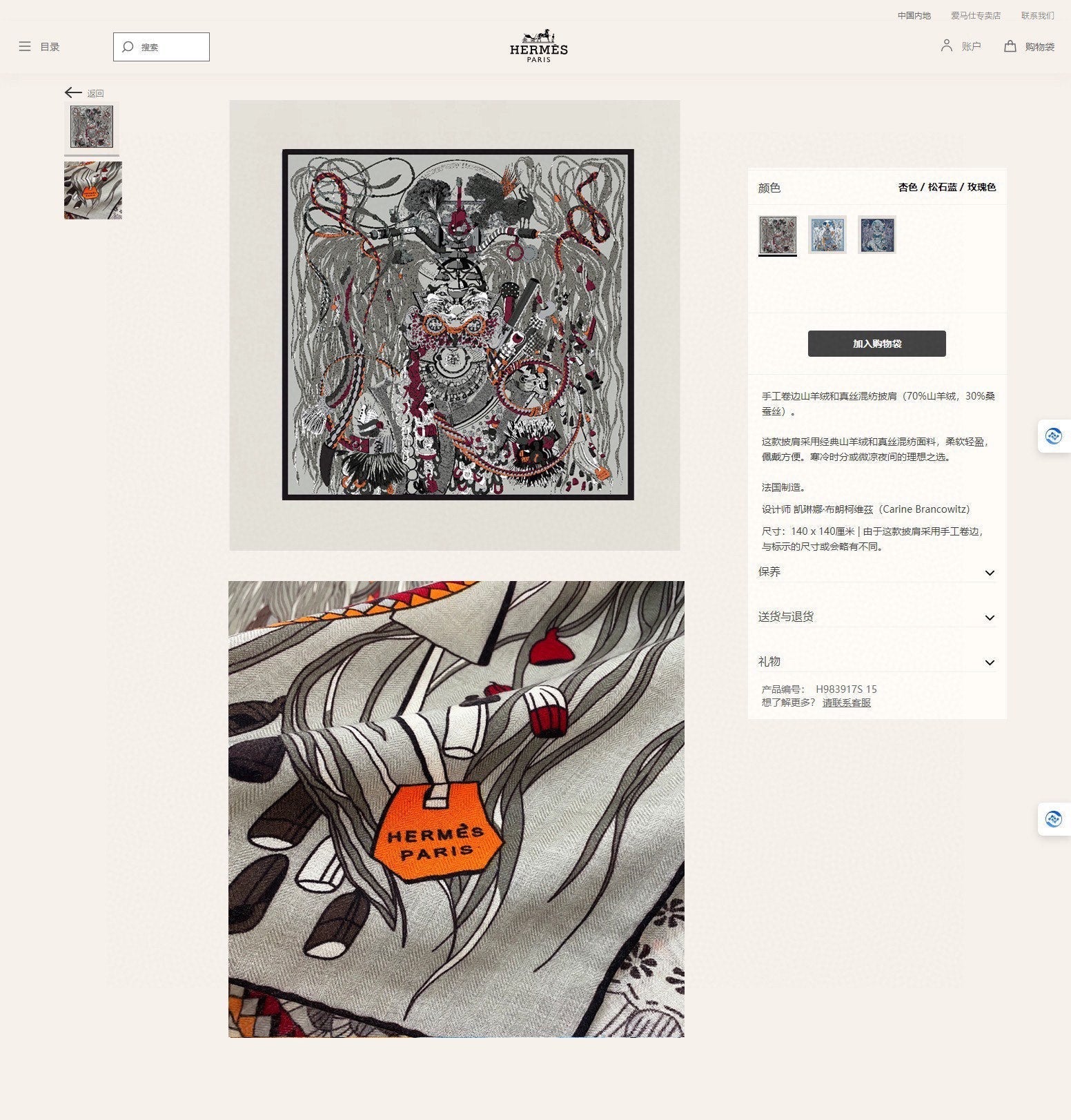The height and width of the screenshot is (1120, 1071).
Task: Open the lower floating customer service icon
Action: [x=1053, y=819]
